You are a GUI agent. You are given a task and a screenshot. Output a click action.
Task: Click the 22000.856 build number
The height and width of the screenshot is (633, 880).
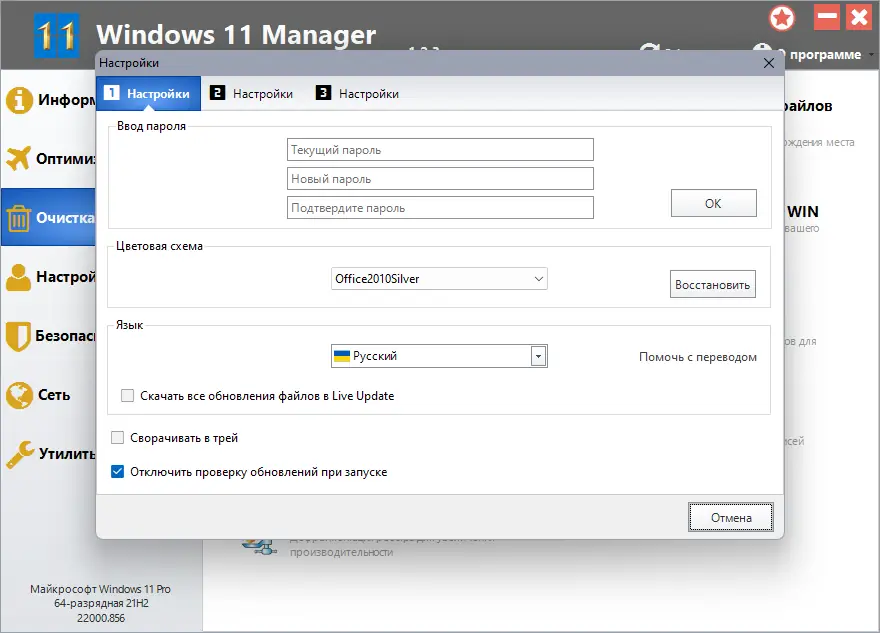101,618
